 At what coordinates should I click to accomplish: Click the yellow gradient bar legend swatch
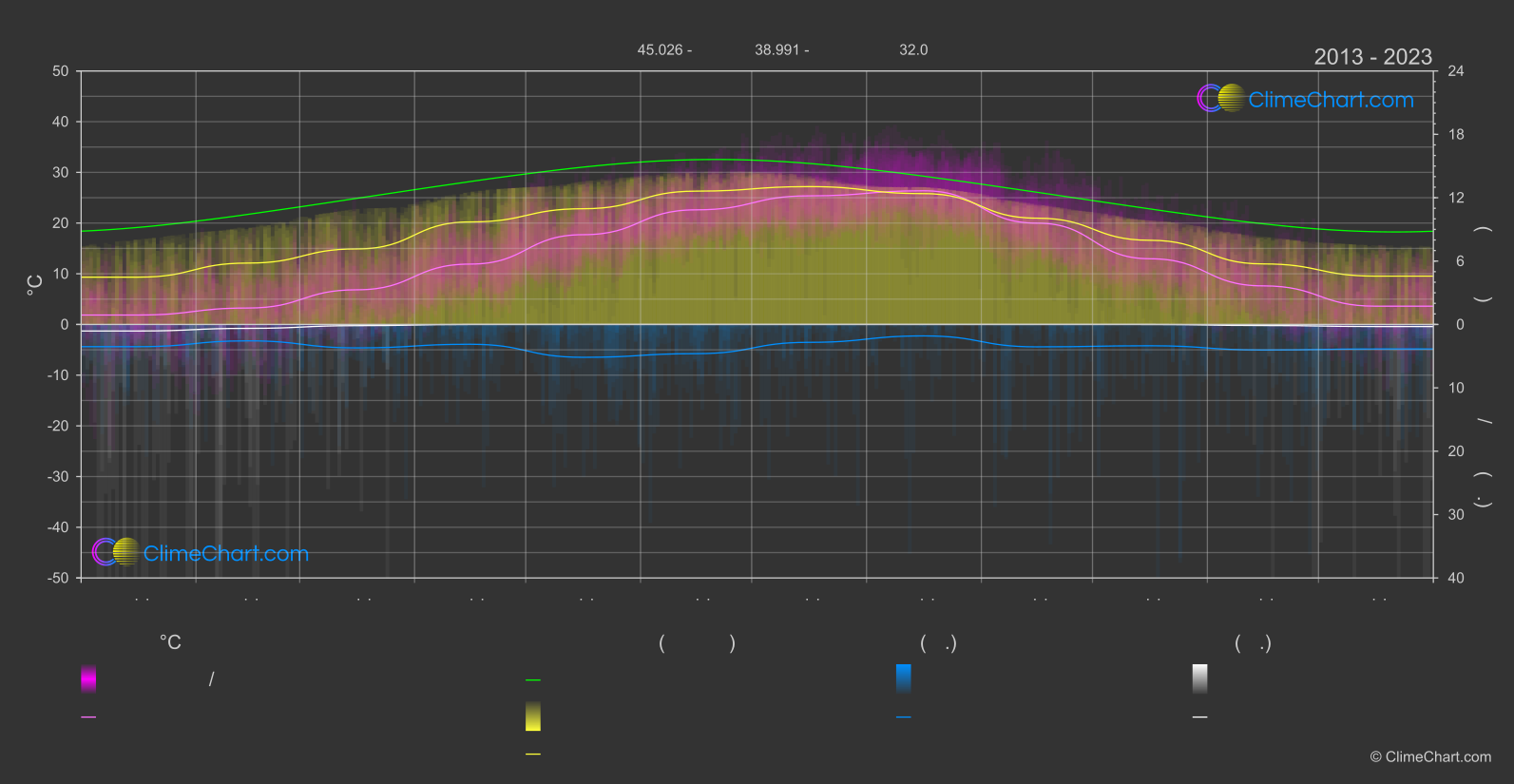coord(533,717)
